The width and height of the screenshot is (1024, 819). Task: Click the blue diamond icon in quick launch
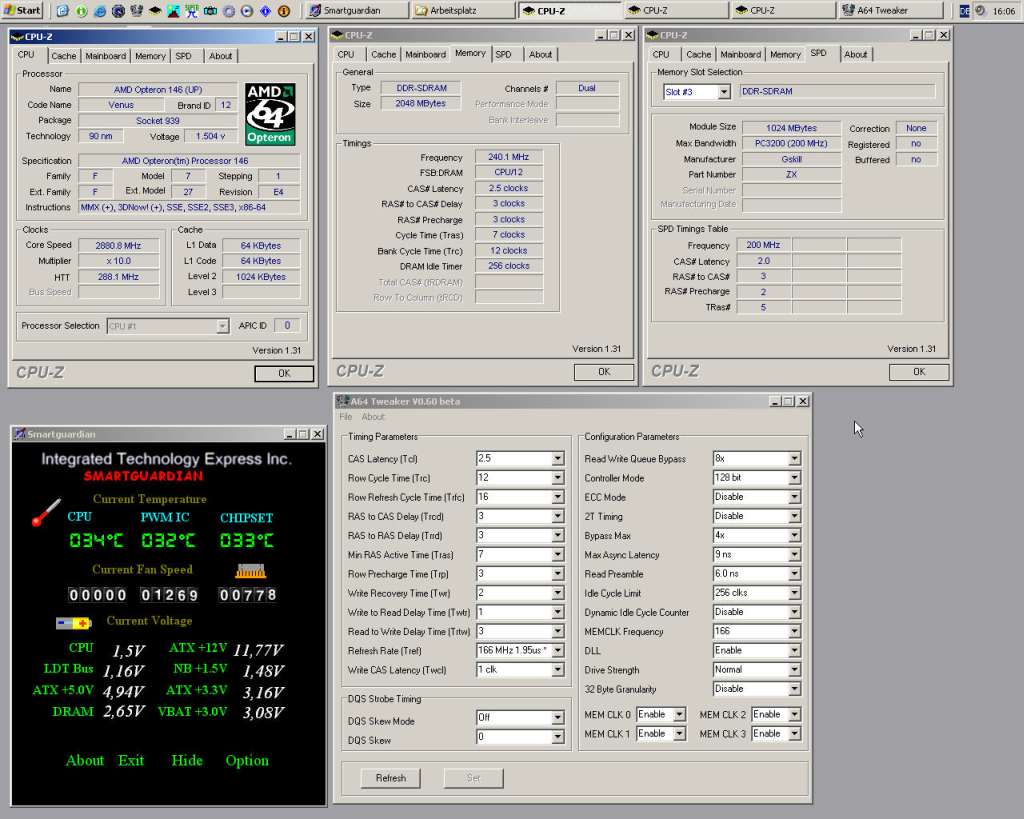pos(266,10)
